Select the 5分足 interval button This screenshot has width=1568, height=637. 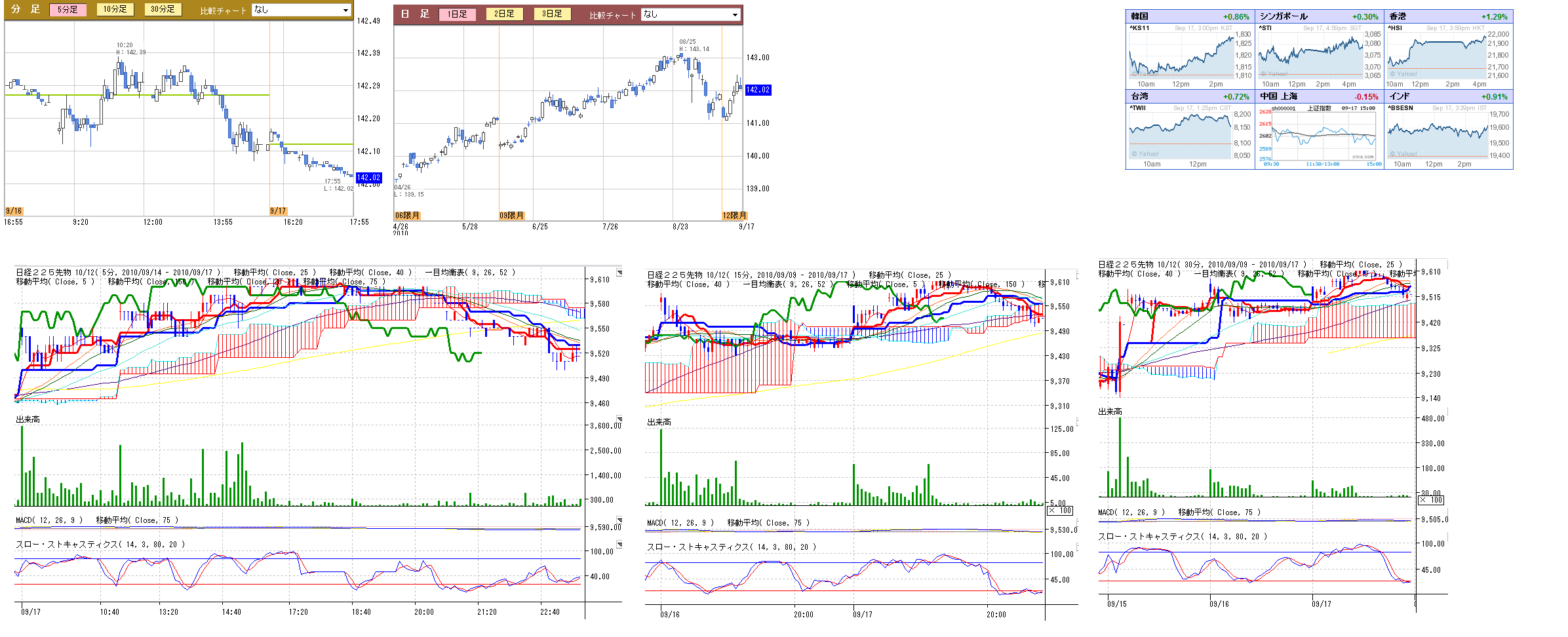pos(68,10)
